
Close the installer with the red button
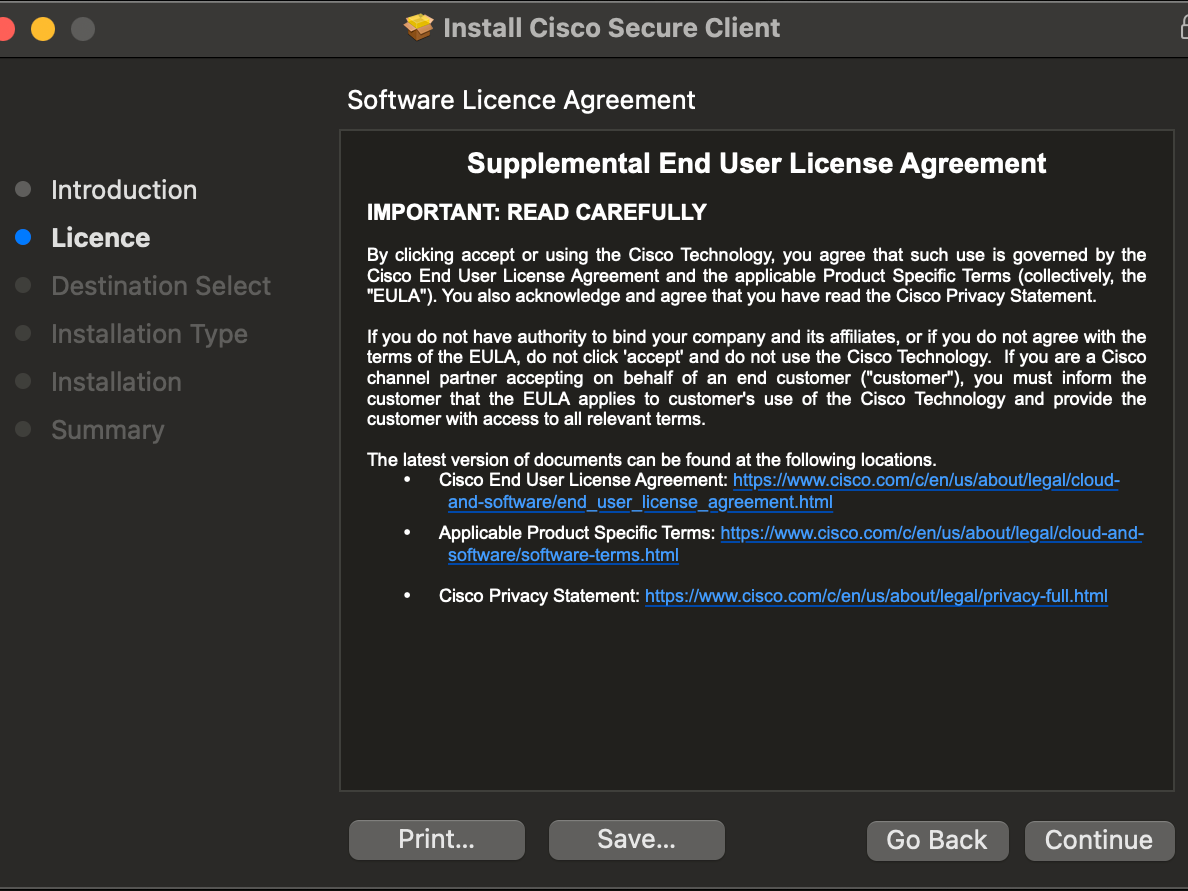[x=5, y=29]
